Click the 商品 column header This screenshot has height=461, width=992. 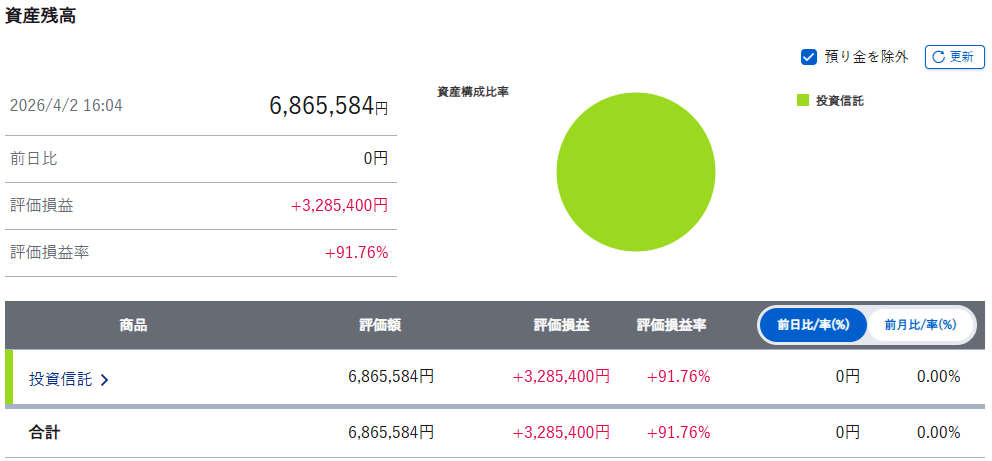[x=133, y=325]
